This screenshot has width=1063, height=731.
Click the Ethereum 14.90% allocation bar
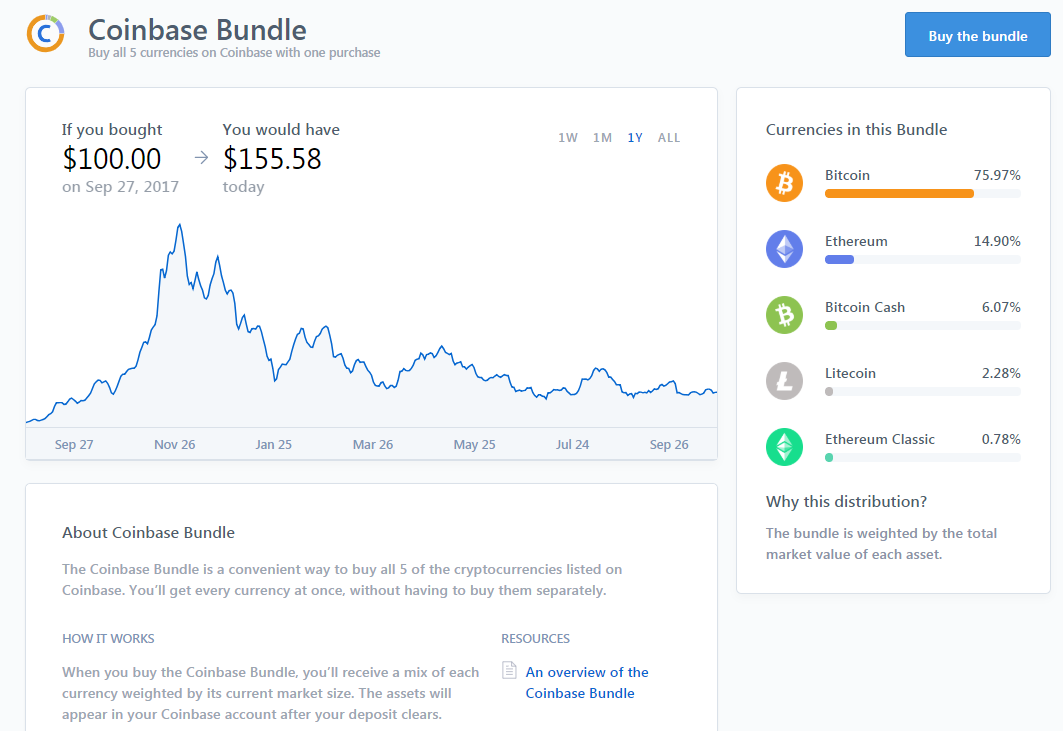pos(839,259)
